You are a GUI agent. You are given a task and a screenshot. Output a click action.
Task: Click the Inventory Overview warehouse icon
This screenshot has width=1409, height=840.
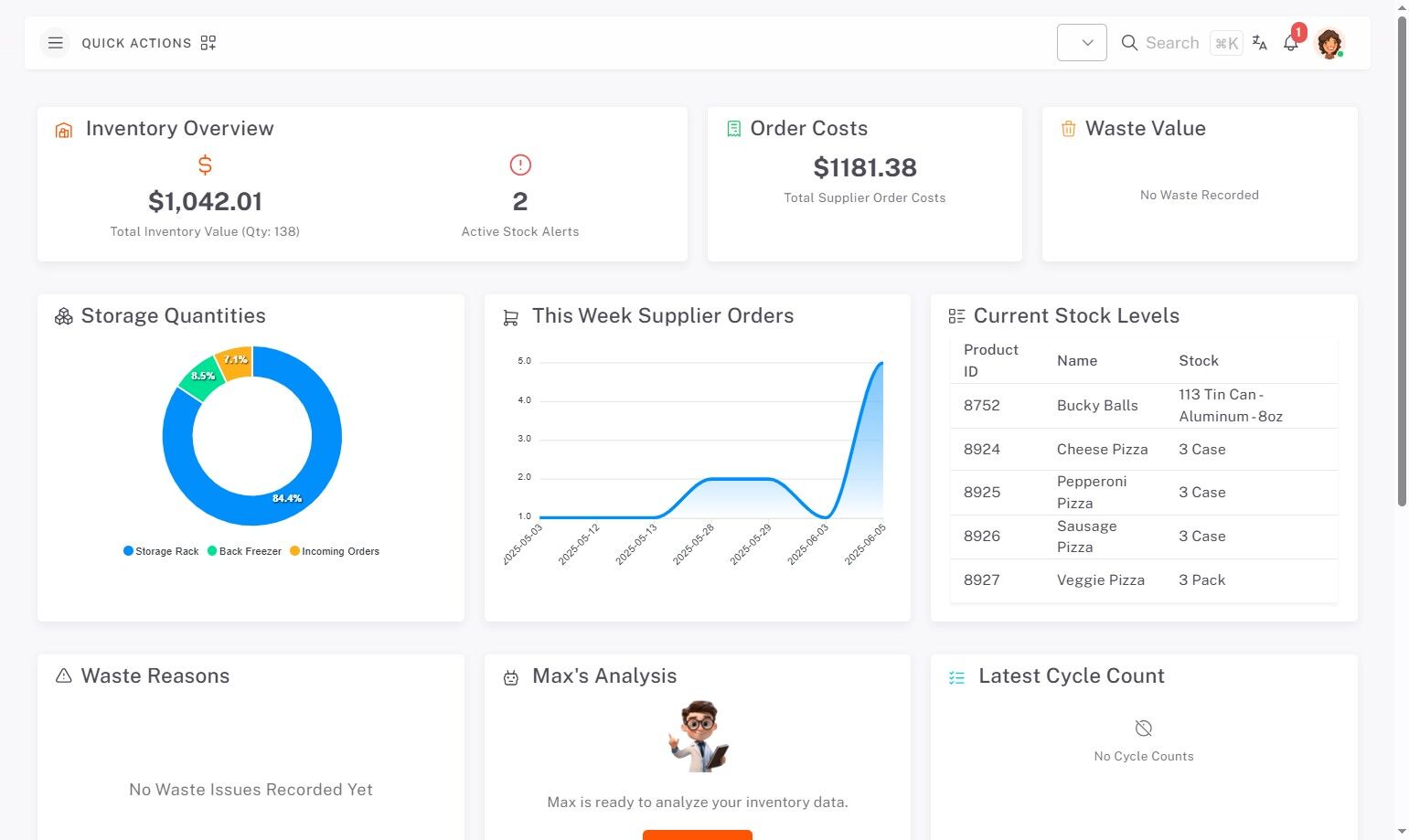pos(64,130)
